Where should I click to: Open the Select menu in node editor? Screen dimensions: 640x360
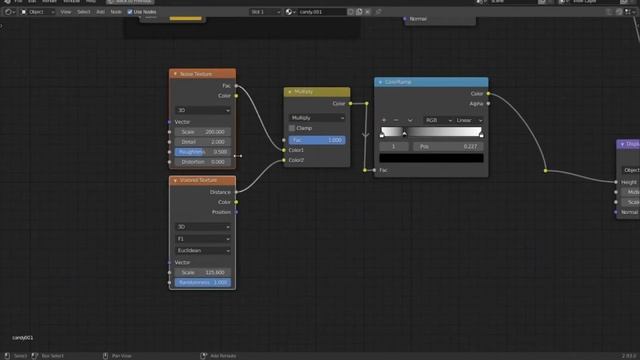[84, 12]
